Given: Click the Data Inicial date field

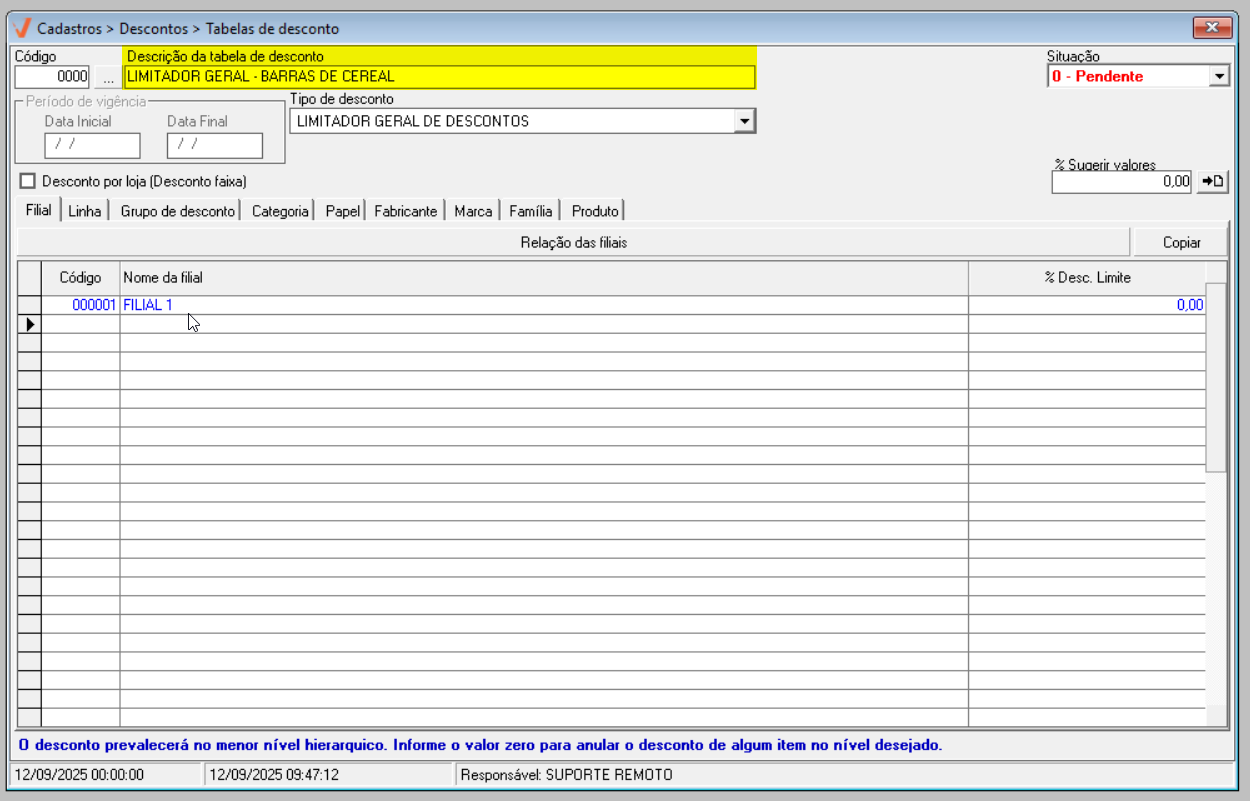Looking at the screenshot, I should coord(92,145).
